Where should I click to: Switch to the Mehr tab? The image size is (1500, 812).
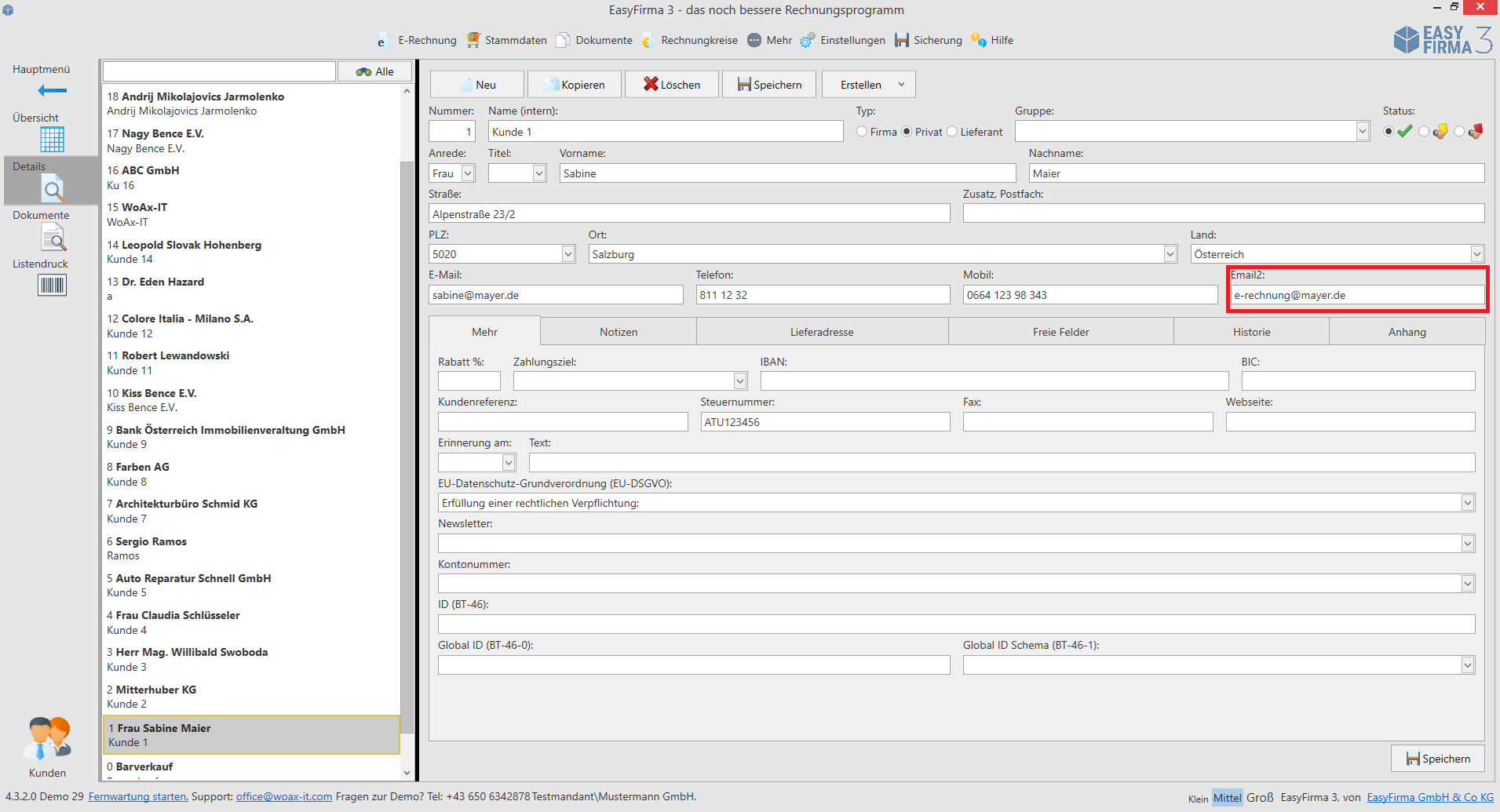pyautogui.click(x=484, y=332)
